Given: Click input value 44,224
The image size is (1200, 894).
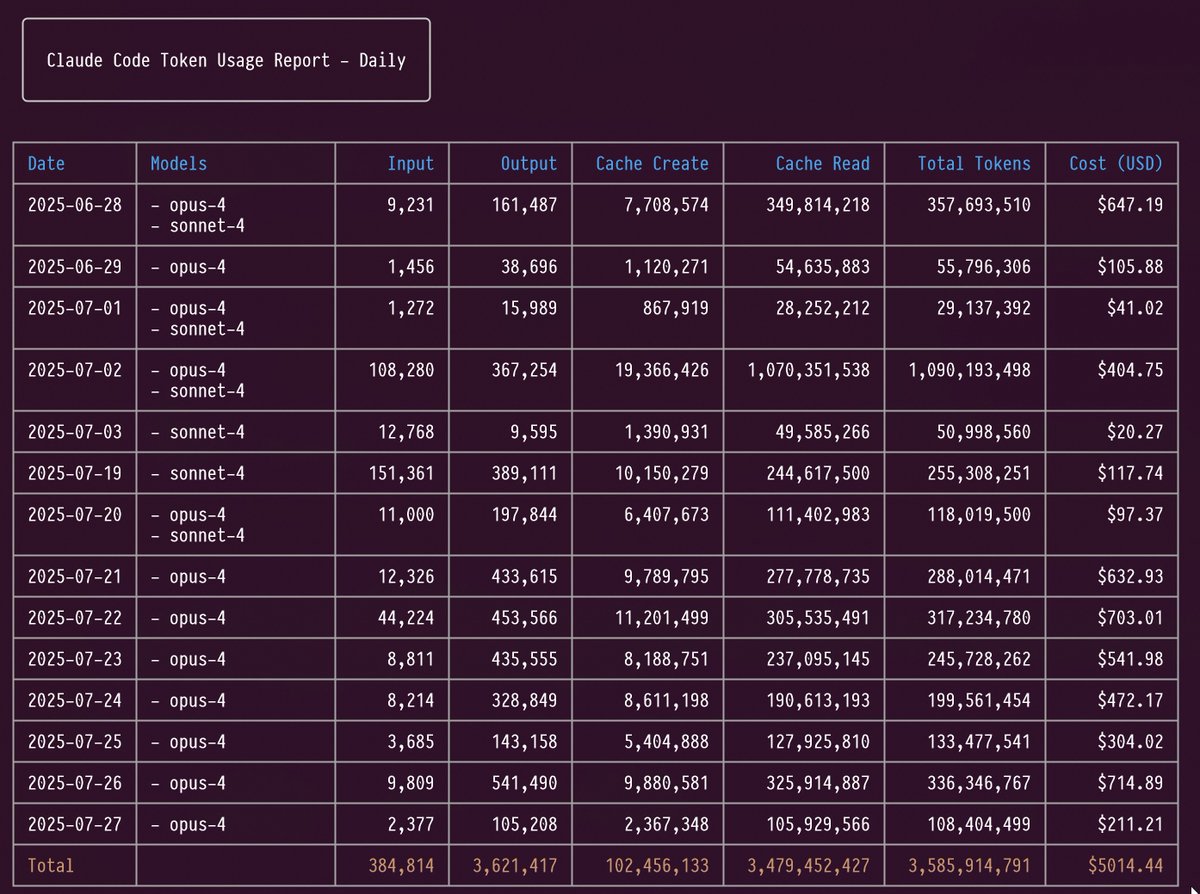Looking at the screenshot, I should [406, 618].
